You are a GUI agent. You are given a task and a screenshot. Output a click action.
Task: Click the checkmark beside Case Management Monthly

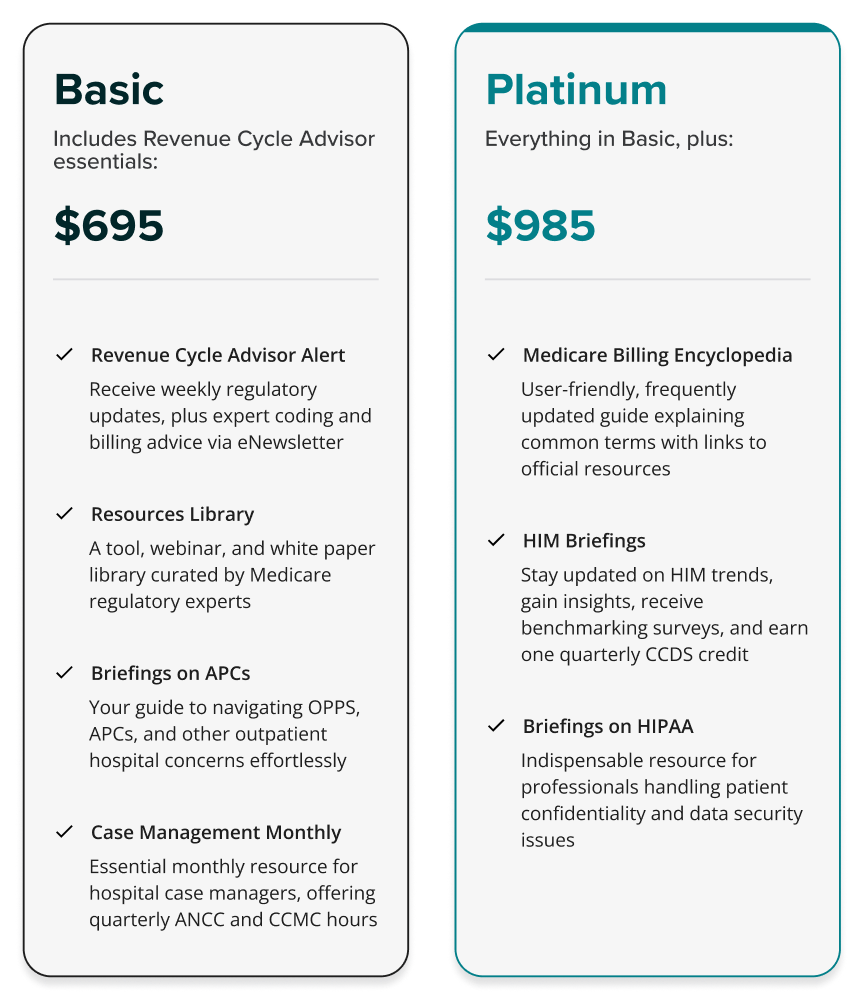[x=64, y=832]
